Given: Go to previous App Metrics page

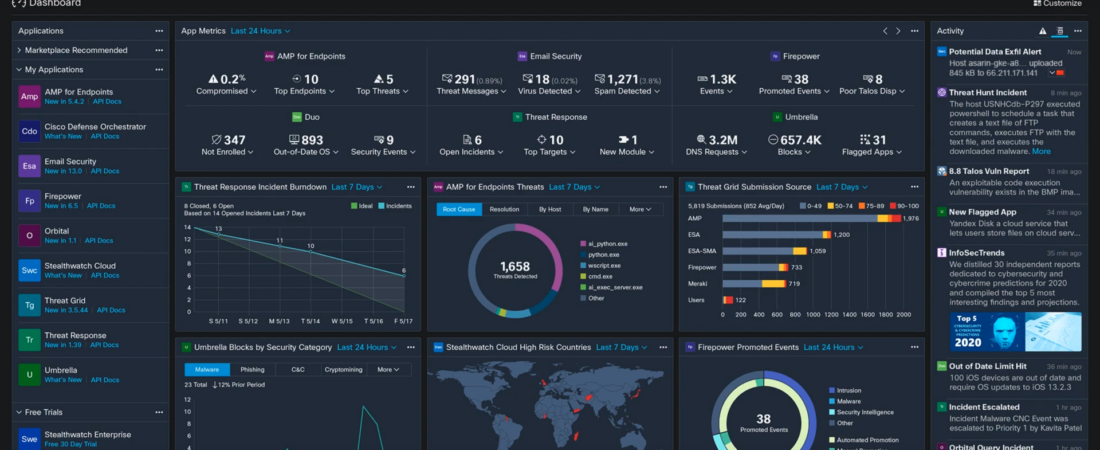Looking at the screenshot, I should pyautogui.click(x=885, y=31).
